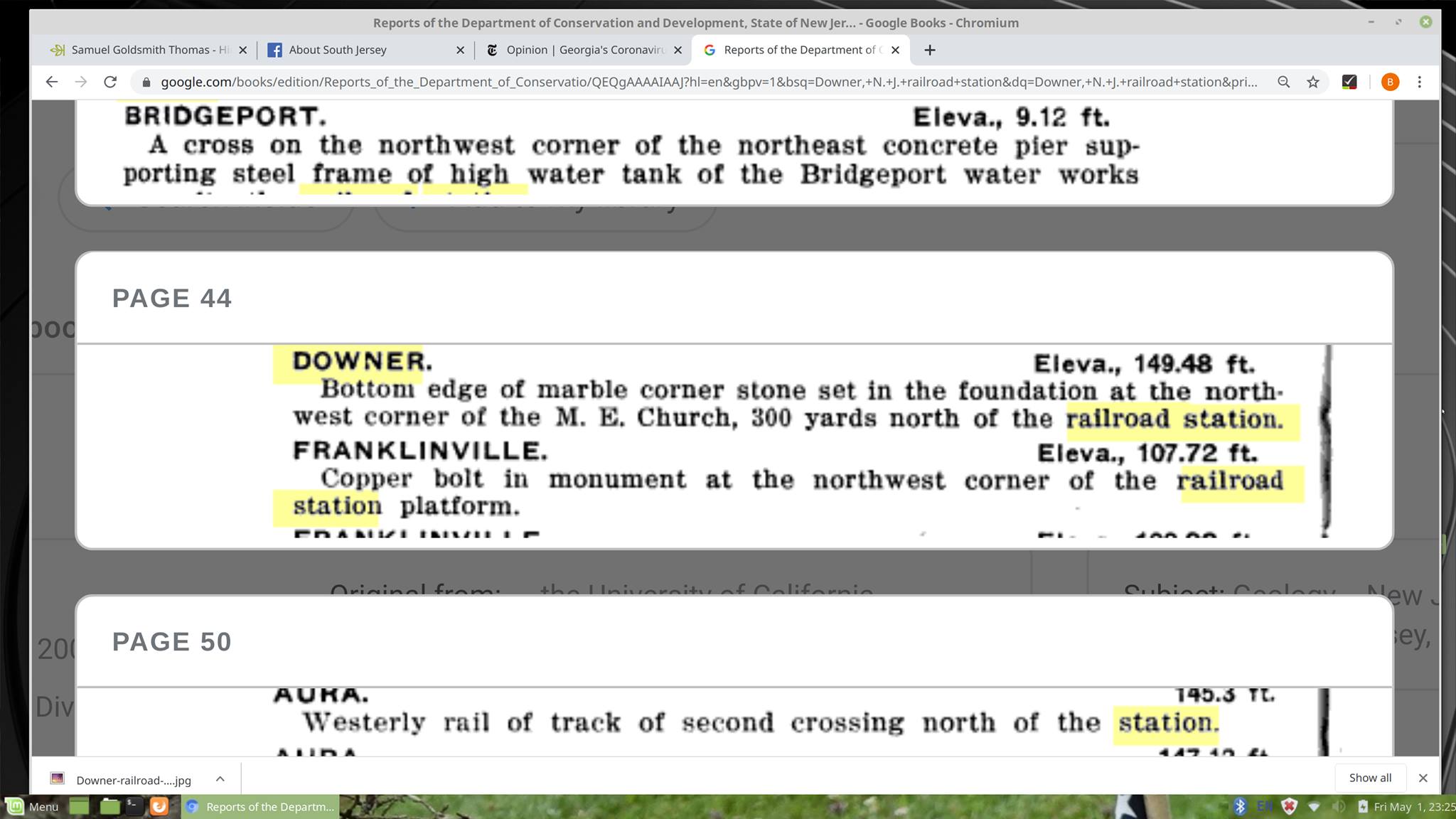Image resolution: width=1456 pixels, height=819 pixels.
Task: Click the FRANKLINVILLE heading text
Action: (x=420, y=451)
